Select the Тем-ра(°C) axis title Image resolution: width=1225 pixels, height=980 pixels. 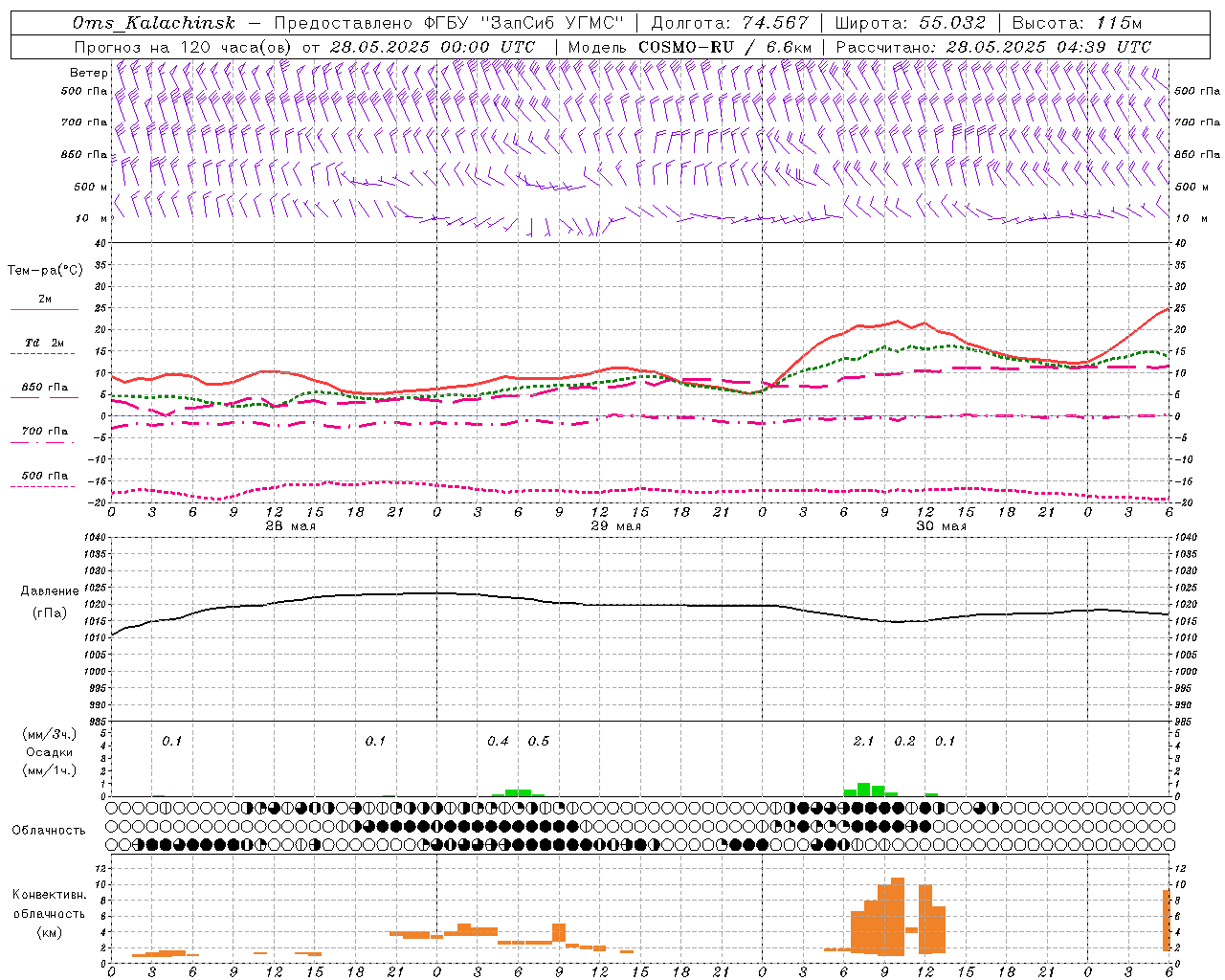(x=45, y=271)
